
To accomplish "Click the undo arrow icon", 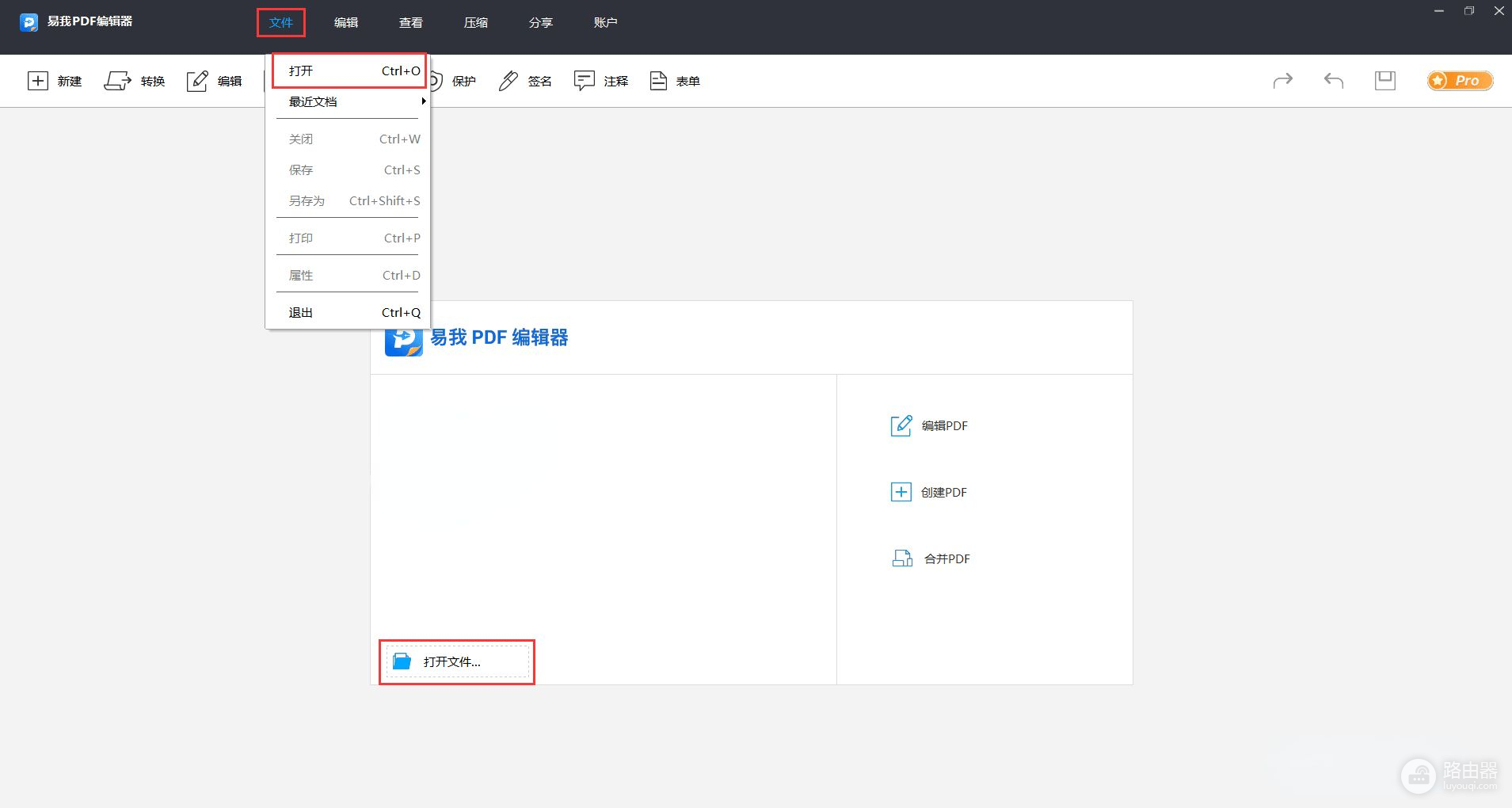I will point(1334,80).
